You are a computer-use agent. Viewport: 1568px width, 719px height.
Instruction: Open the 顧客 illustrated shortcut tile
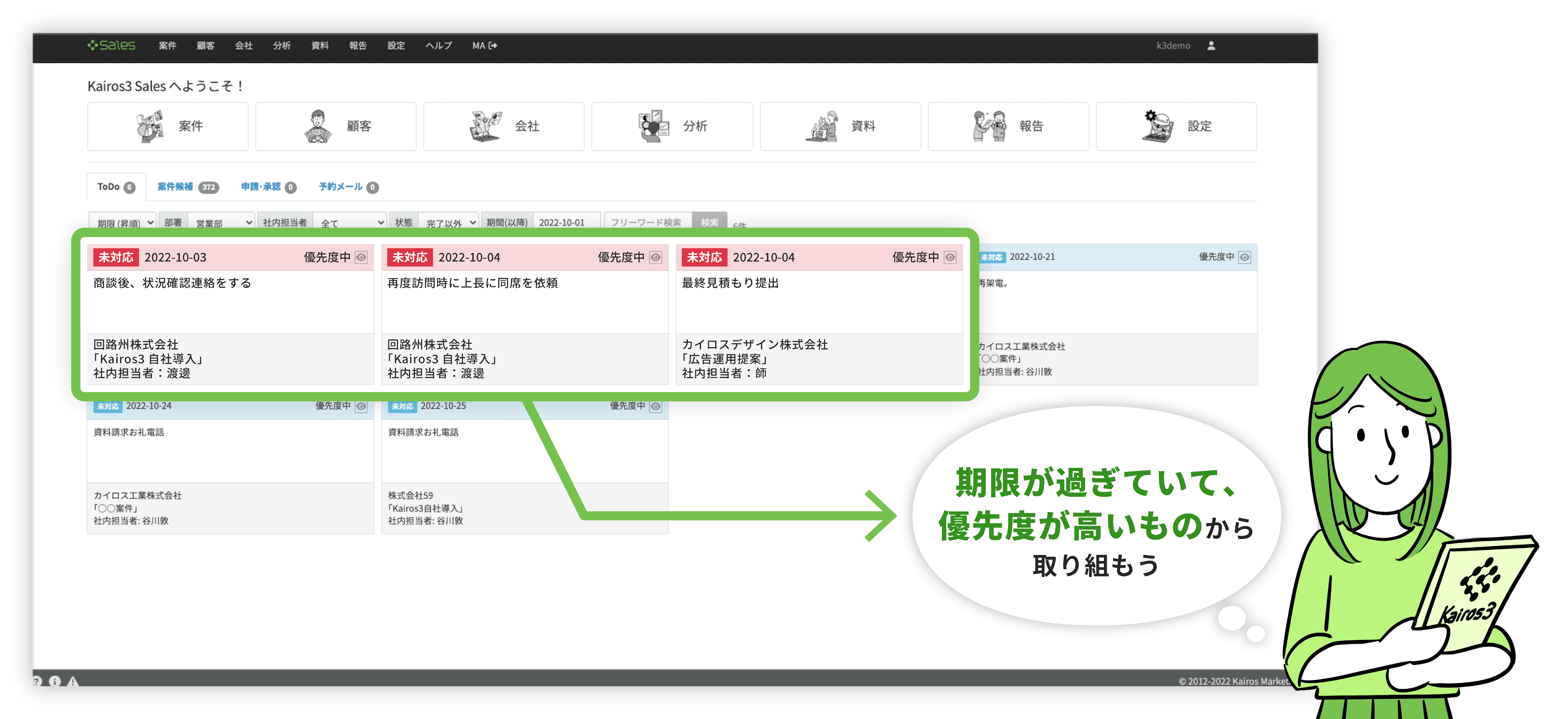coord(336,126)
